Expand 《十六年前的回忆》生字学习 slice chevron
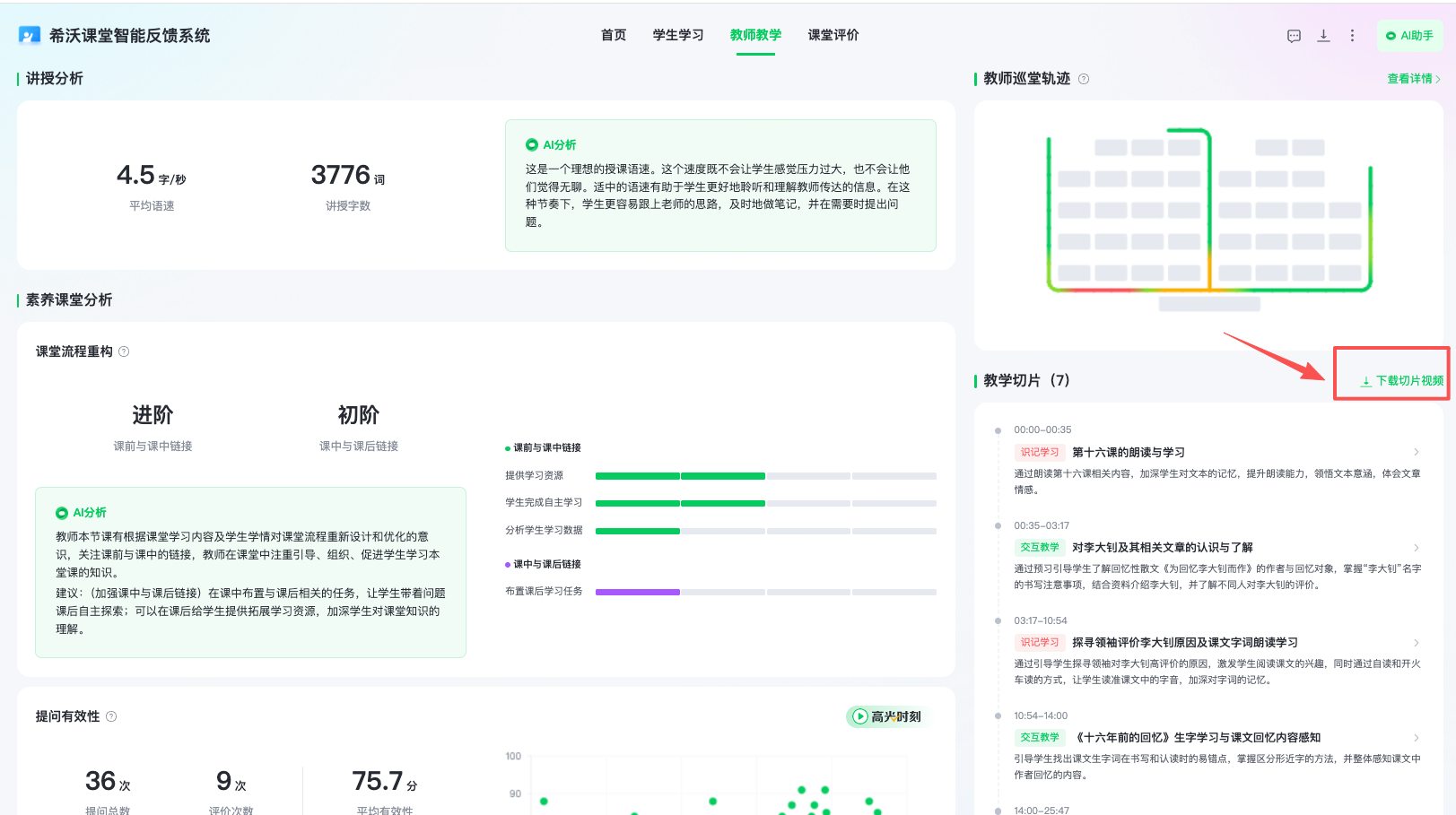 click(x=1417, y=737)
